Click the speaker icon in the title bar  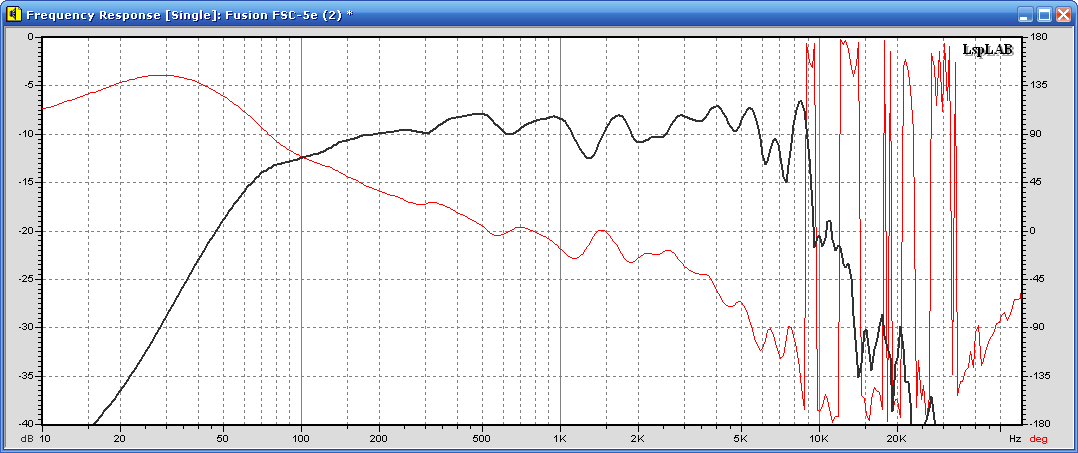coord(13,14)
